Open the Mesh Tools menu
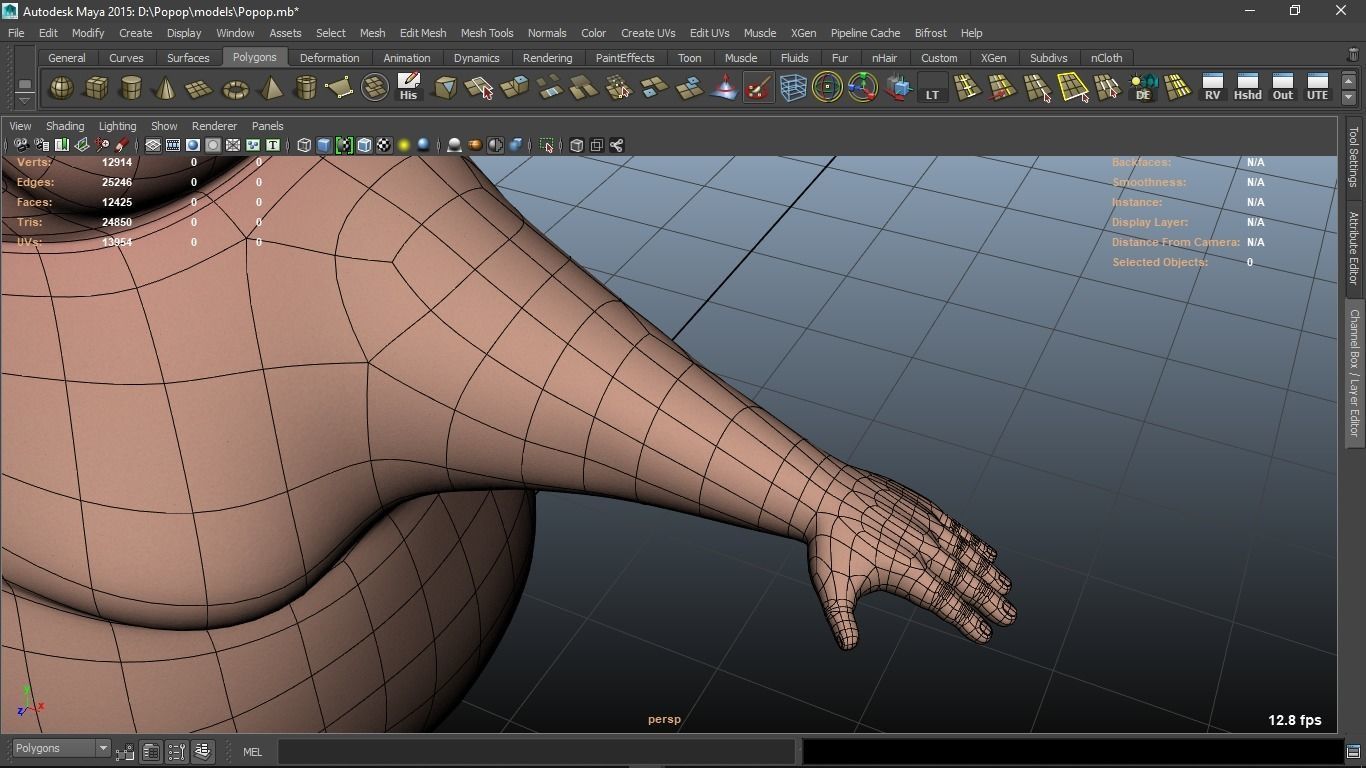 [487, 33]
